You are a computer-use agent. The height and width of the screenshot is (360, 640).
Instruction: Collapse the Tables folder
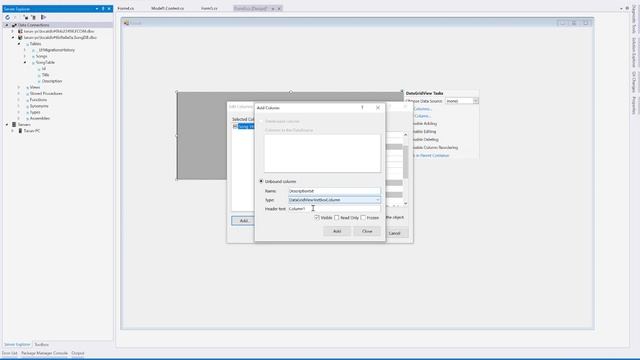(x=19, y=44)
